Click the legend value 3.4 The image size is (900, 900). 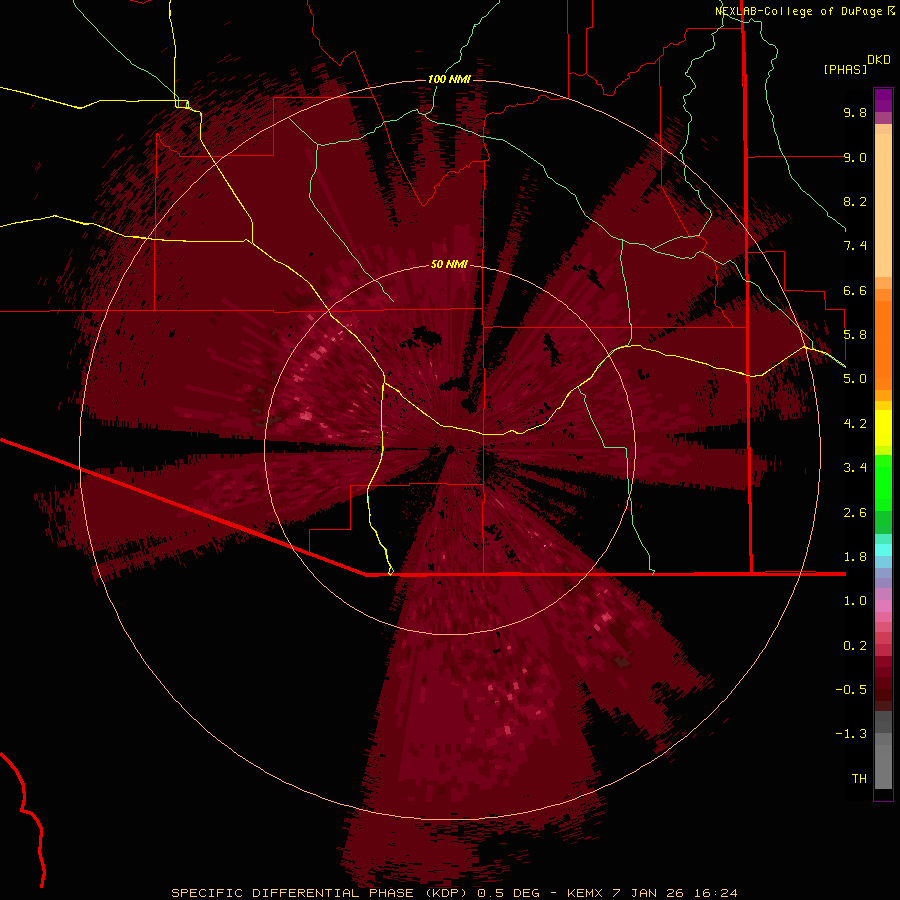tap(855, 468)
